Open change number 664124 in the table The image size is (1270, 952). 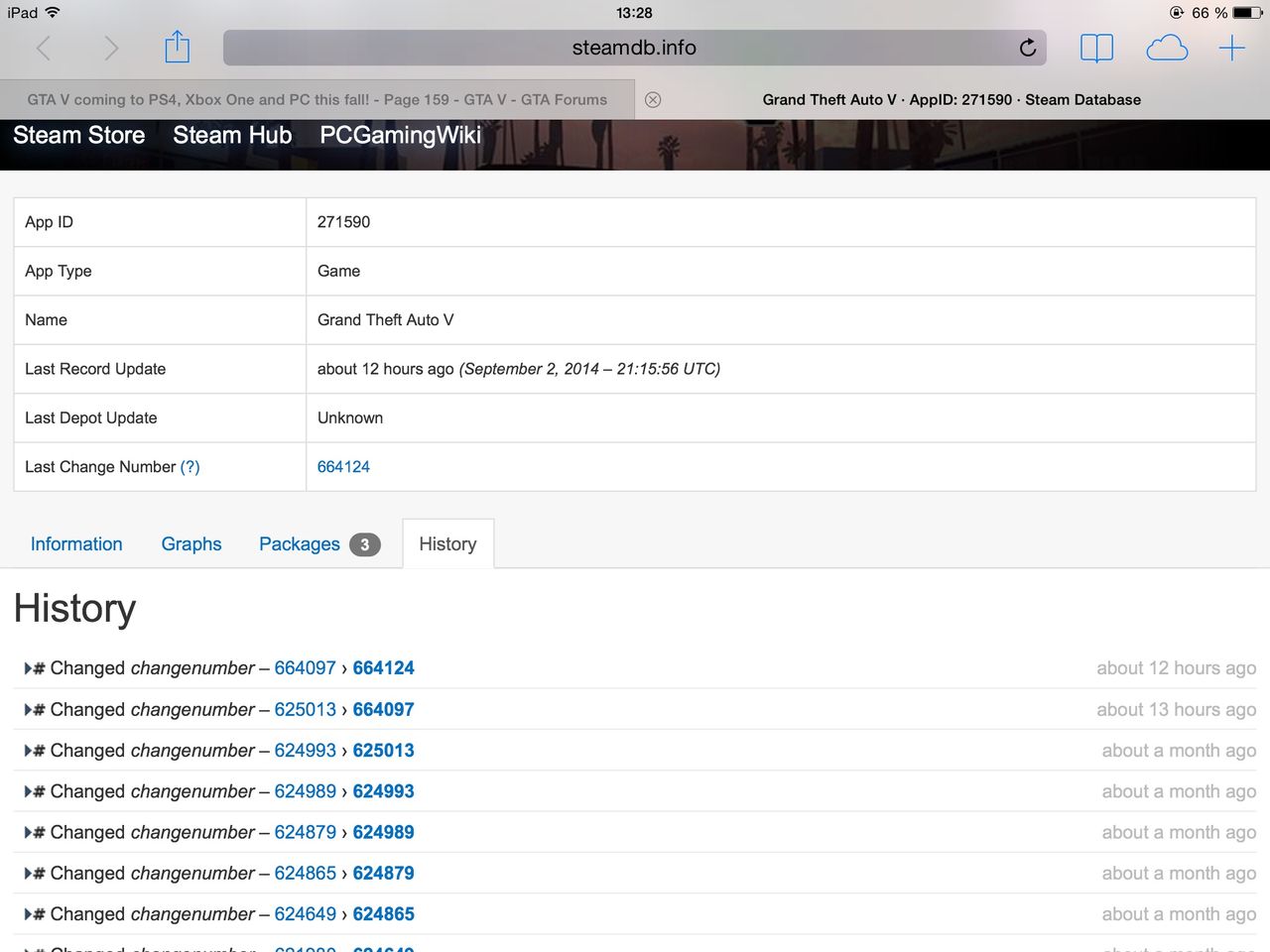[x=343, y=467]
